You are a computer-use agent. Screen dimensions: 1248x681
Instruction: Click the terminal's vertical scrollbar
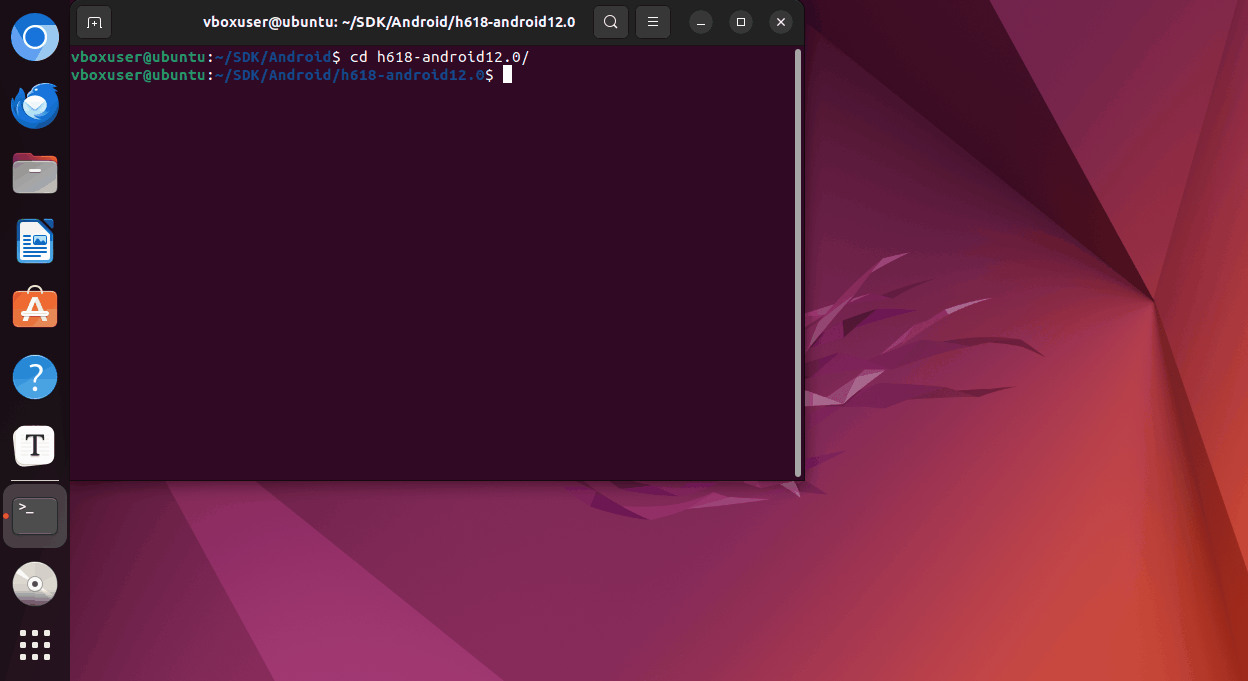[x=797, y=262]
